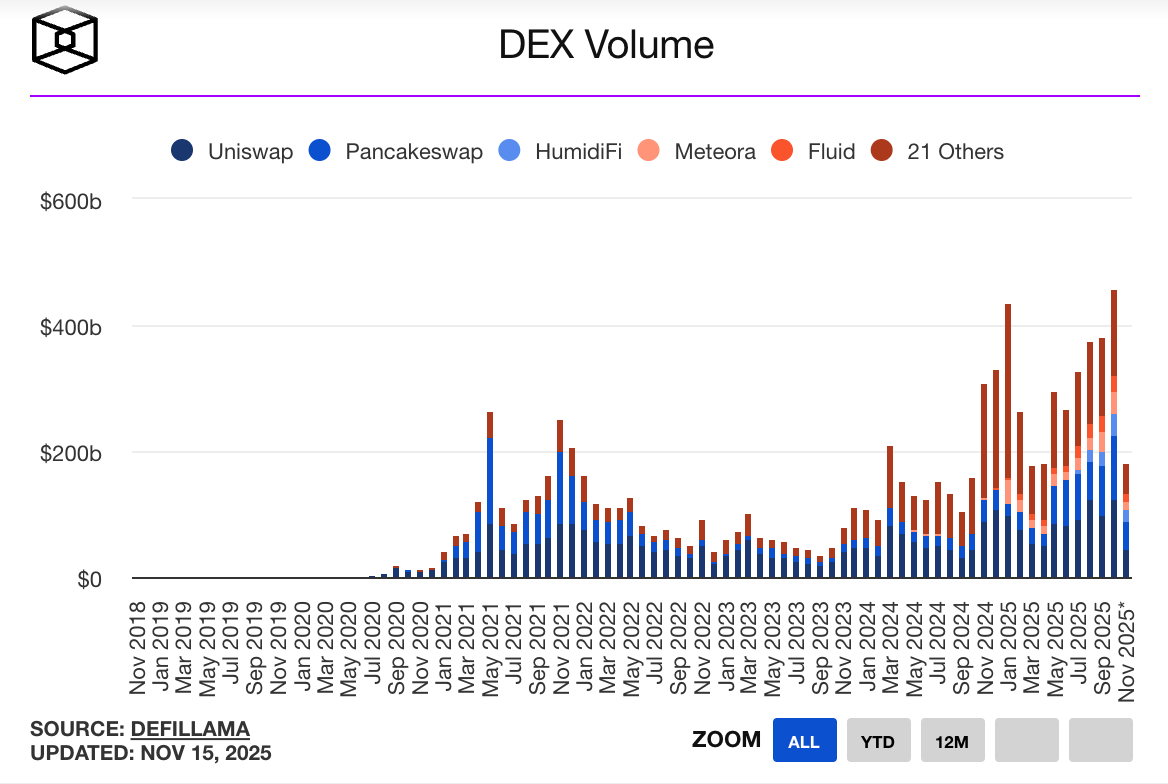
Task: Click The Block cube logo
Action: click(65, 41)
